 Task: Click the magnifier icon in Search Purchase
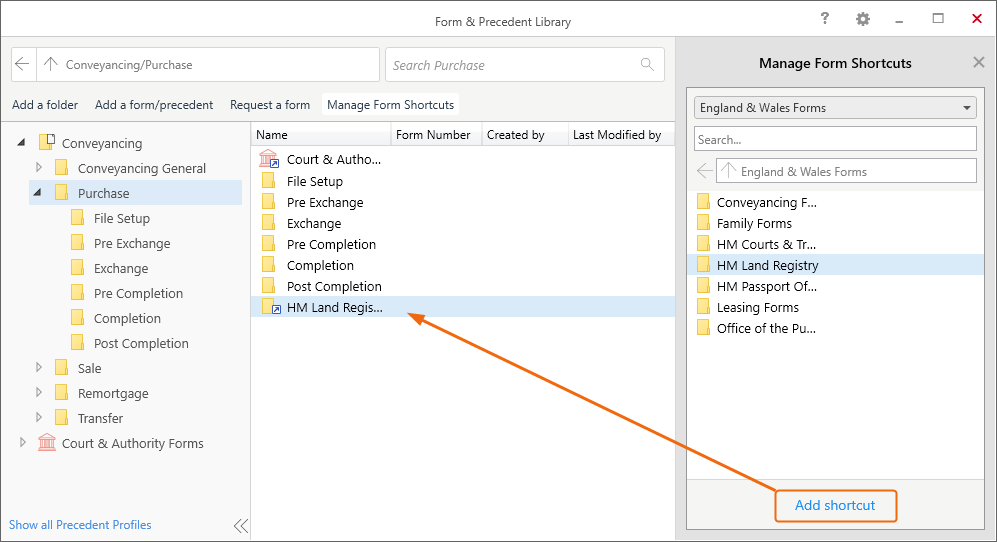(647, 64)
